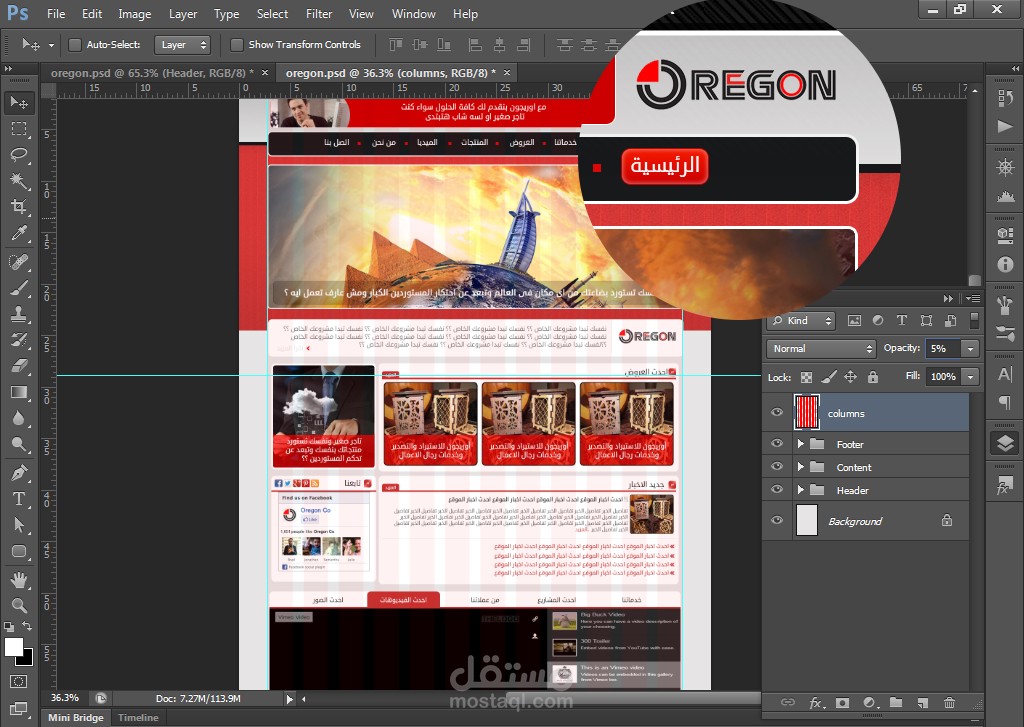Select the Dodge tool
The width and height of the screenshot is (1024, 727).
coord(19,444)
